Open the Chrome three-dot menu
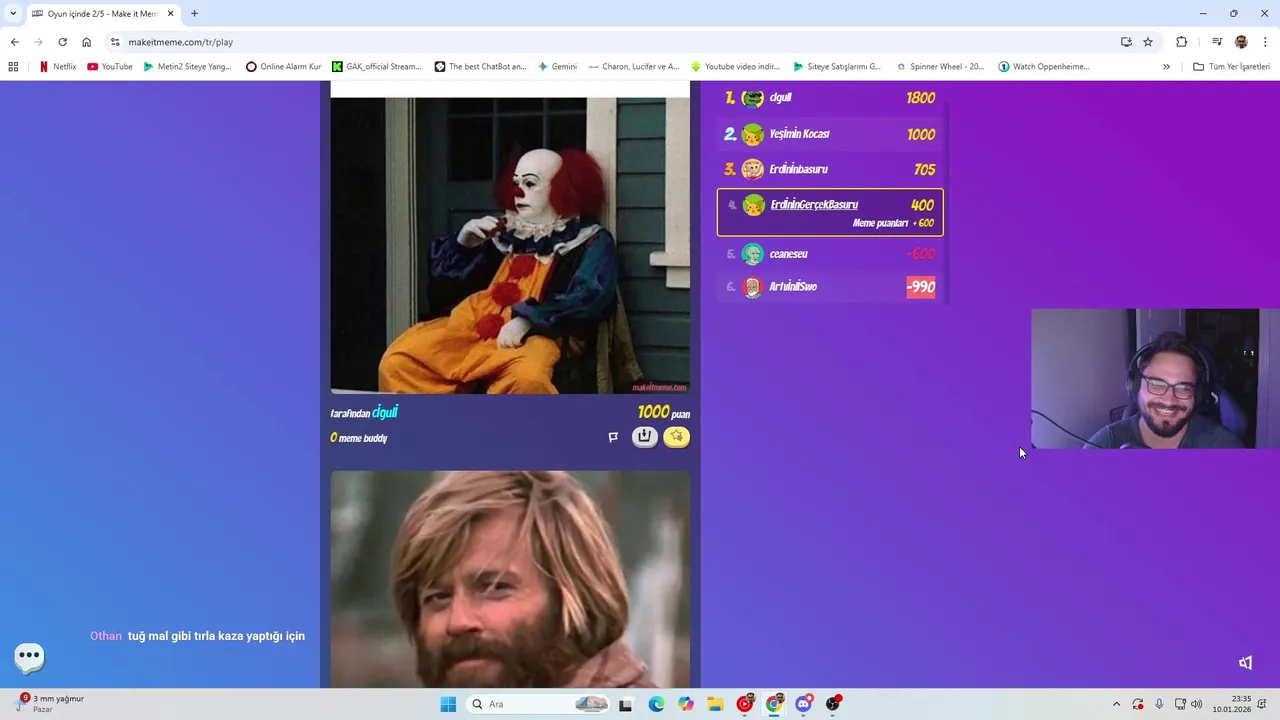Screen dimensions: 1280x720 coord(1266,42)
